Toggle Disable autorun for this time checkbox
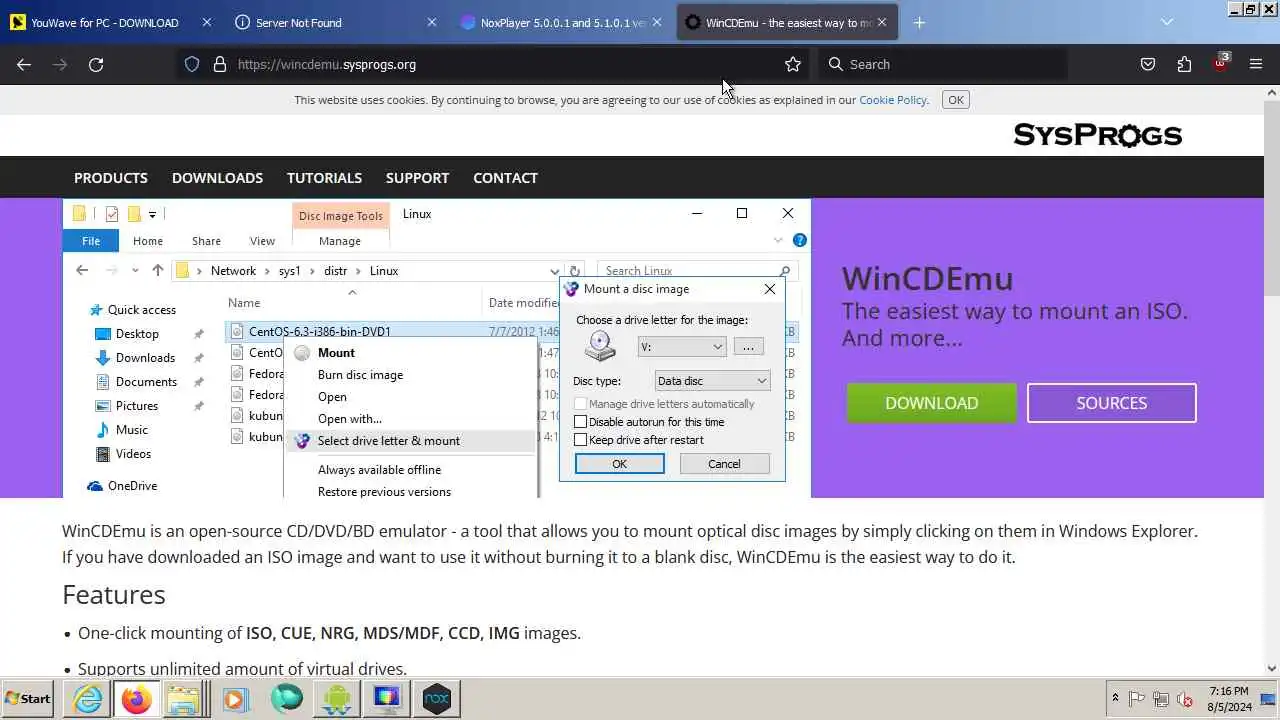The image size is (1280, 720). [580, 422]
